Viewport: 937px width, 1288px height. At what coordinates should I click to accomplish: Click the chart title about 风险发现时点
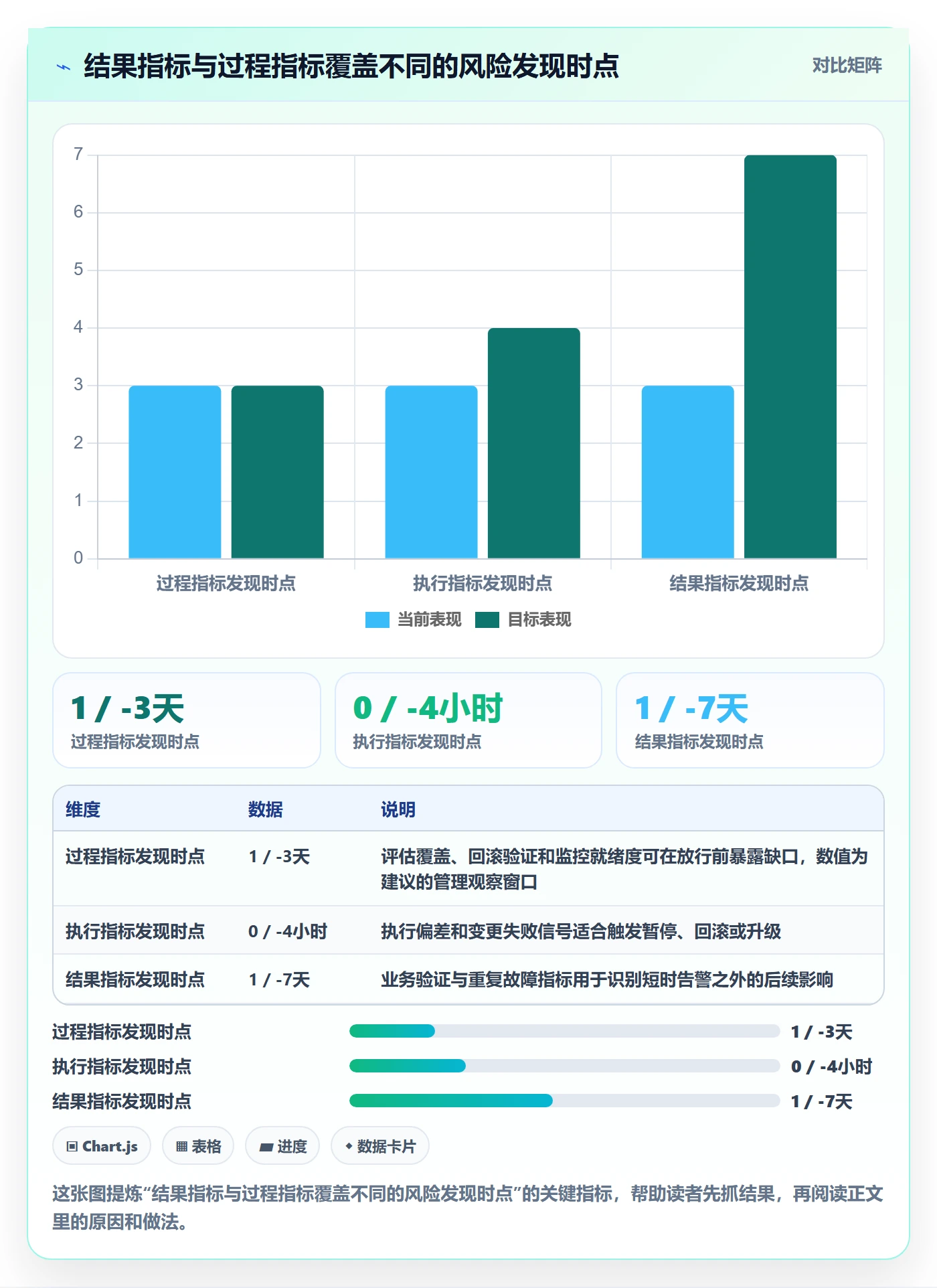(x=351, y=66)
